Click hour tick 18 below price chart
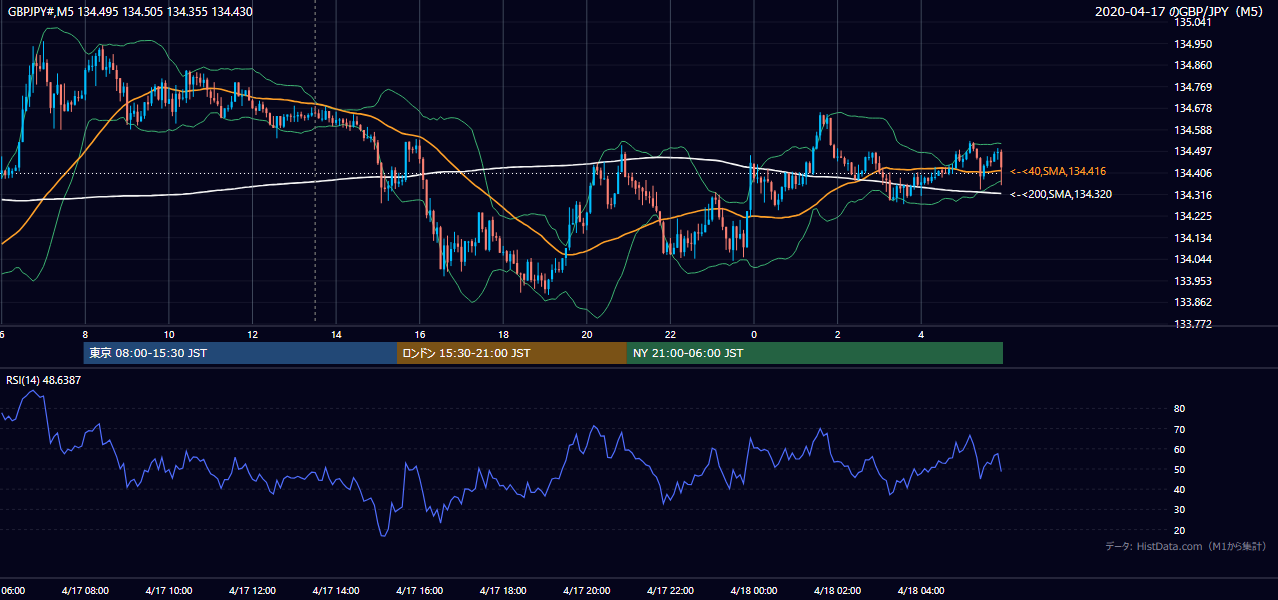1278x600 pixels. tap(503, 335)
